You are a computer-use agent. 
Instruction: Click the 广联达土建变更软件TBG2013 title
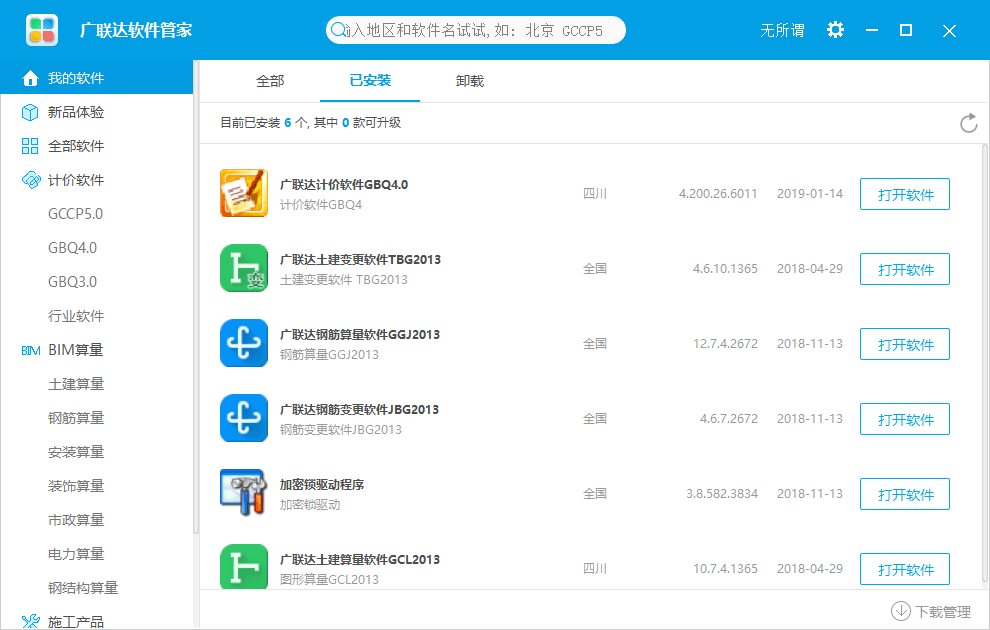pyautogui.click(x=360, y=260)
